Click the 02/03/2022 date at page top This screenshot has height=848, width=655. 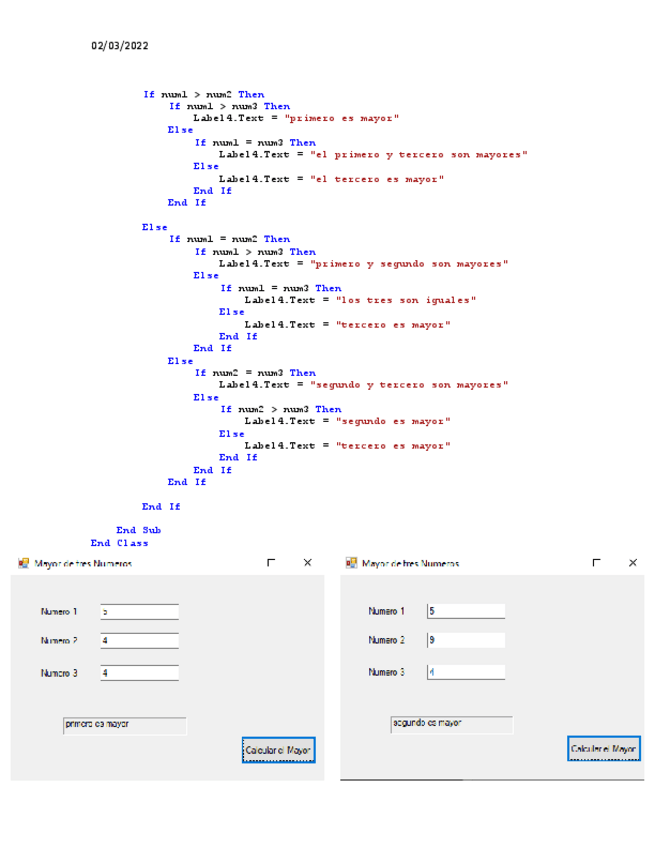[x=120, y=46]
